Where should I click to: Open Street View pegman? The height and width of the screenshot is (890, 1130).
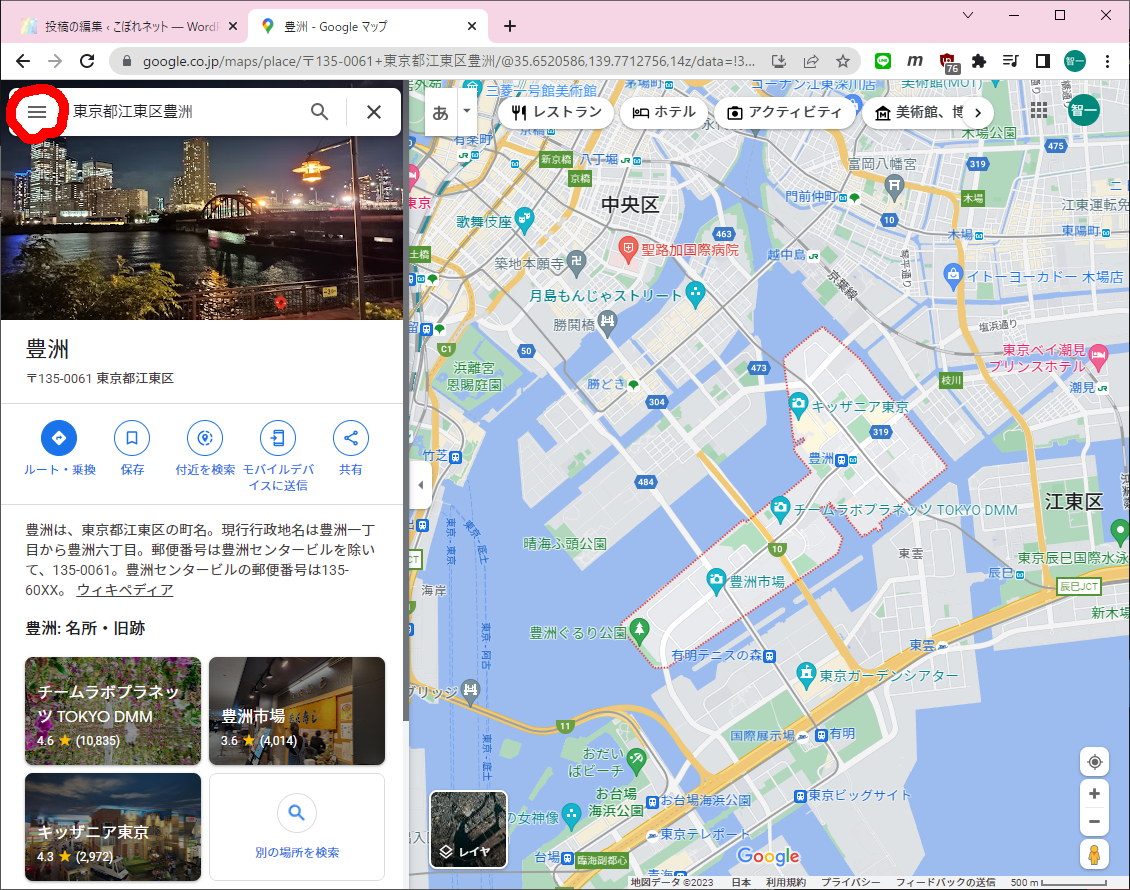1094,855
